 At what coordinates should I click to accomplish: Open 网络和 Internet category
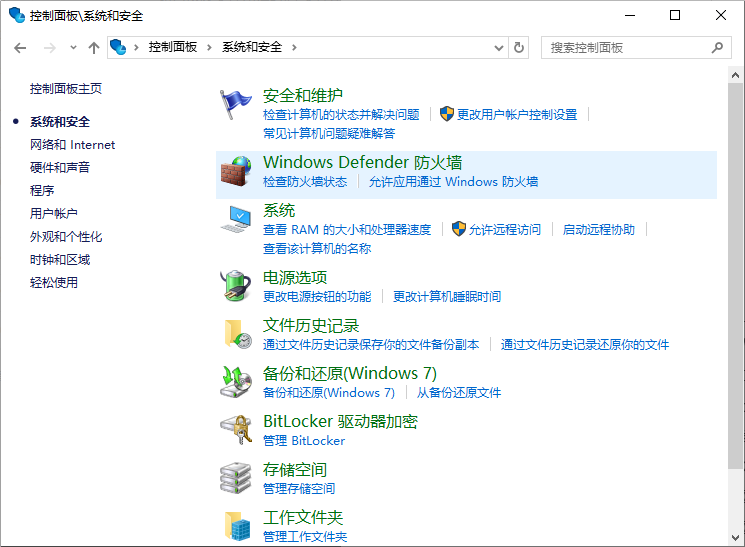click(72, 144)
